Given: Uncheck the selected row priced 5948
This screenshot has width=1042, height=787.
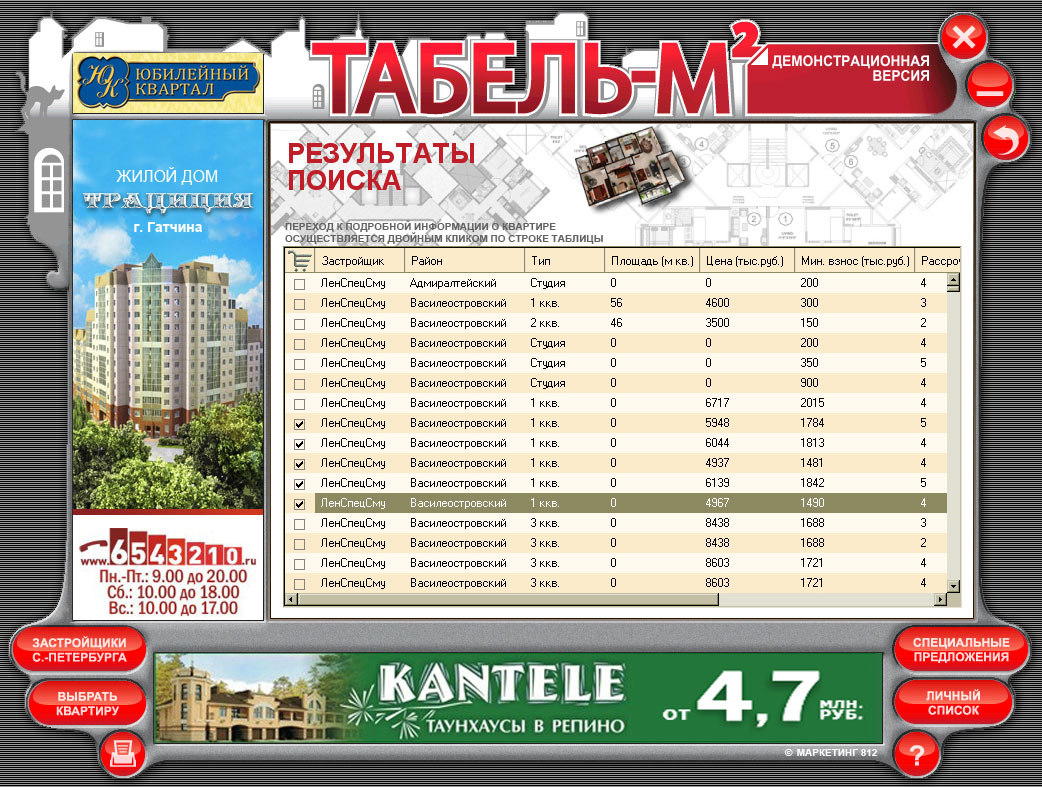Looking at the screenshot, I should point(298,422).
